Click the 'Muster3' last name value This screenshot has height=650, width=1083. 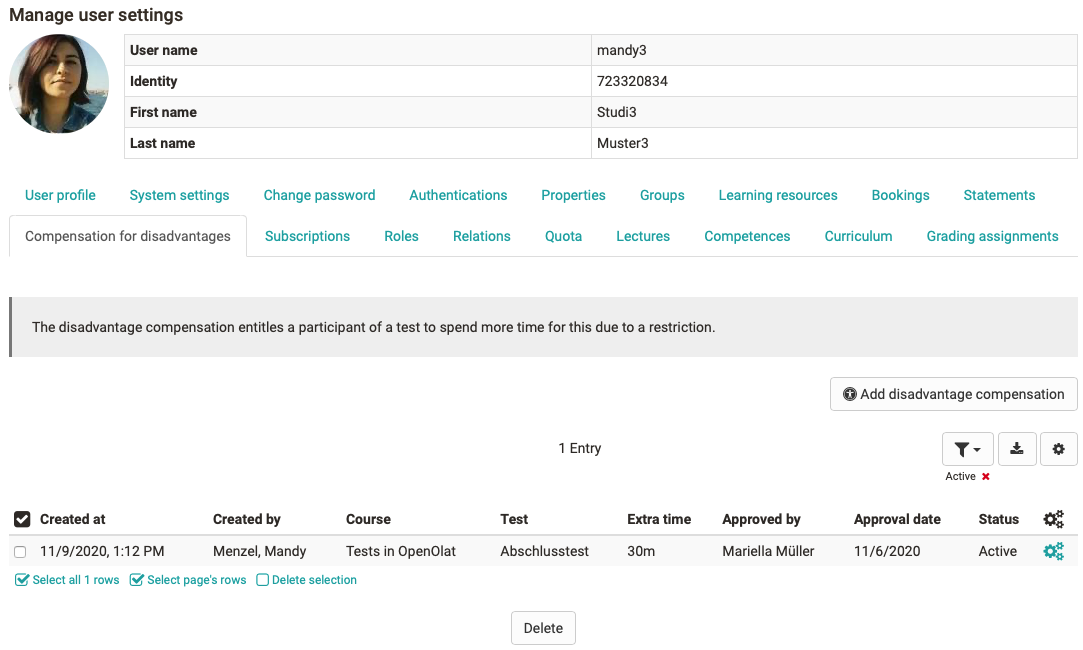(622, 144)
